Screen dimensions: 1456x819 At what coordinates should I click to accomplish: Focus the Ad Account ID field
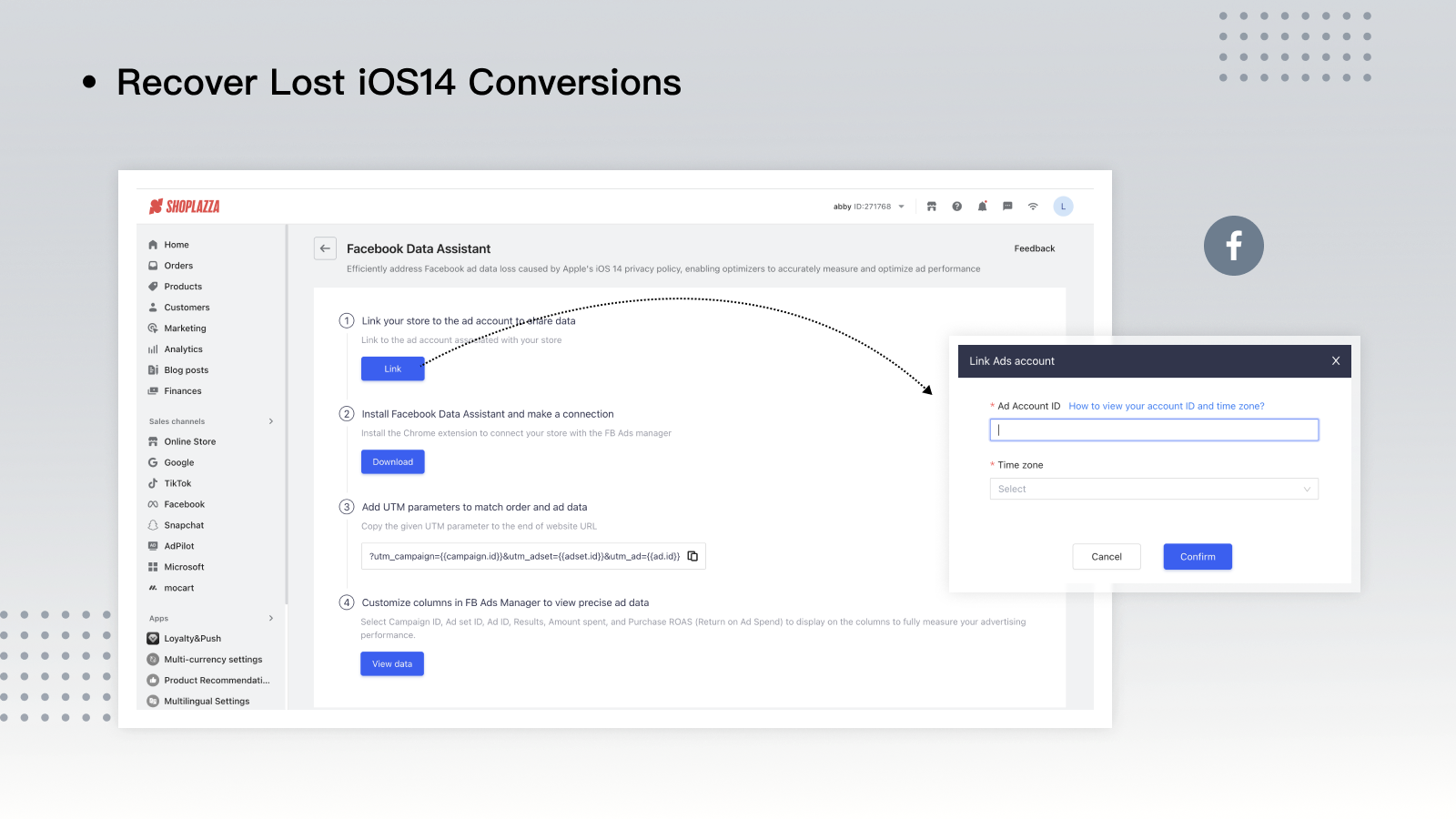pos(1154,430)
